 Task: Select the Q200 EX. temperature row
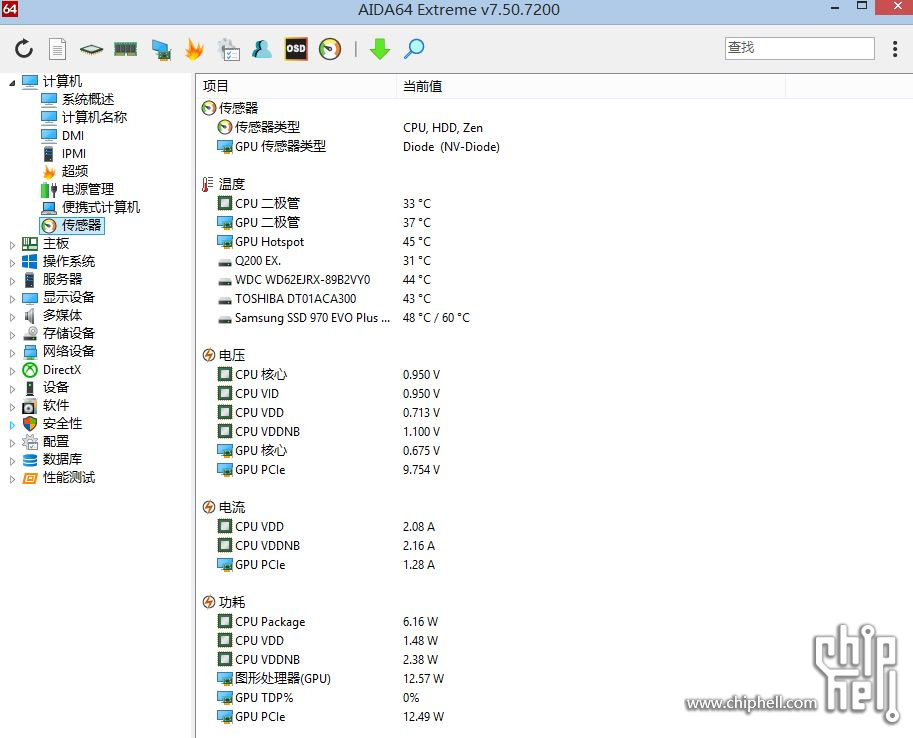[324, 260]
